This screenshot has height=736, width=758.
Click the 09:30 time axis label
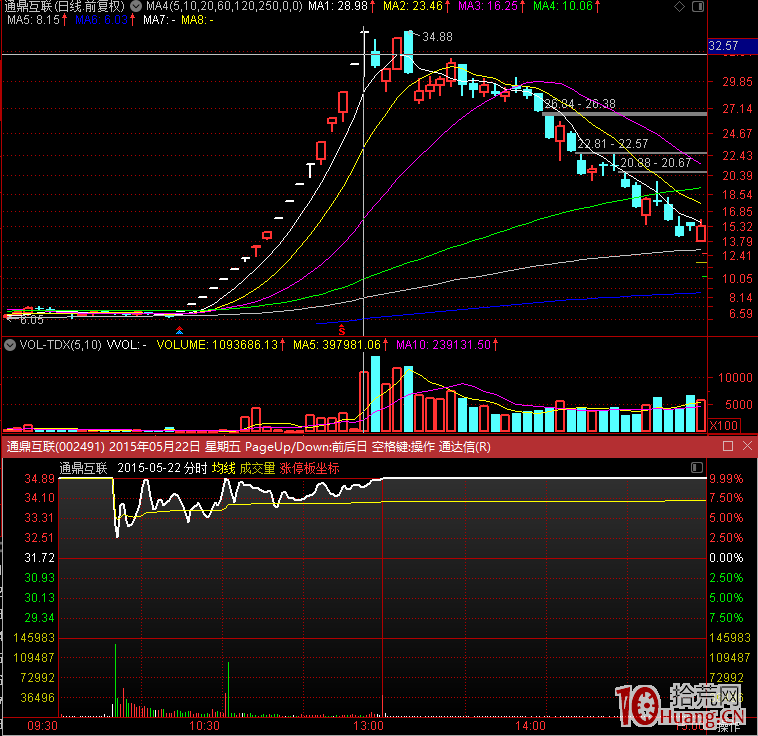click(43, 726)
